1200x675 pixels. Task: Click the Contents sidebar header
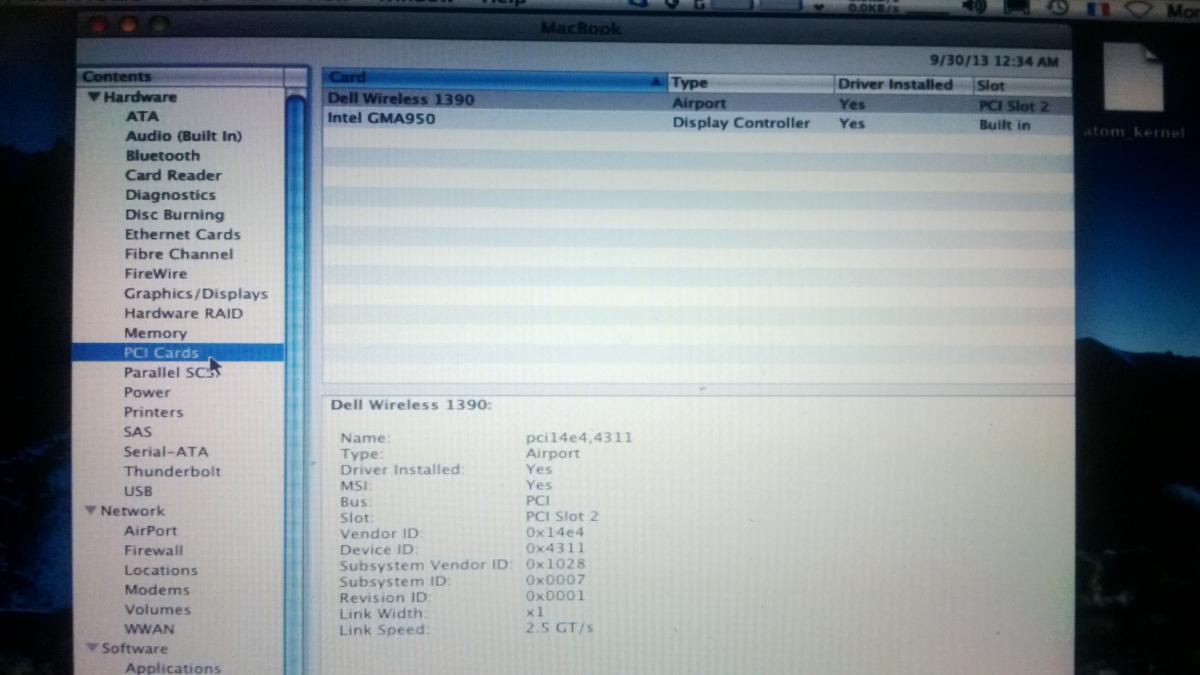pos(180,77)
